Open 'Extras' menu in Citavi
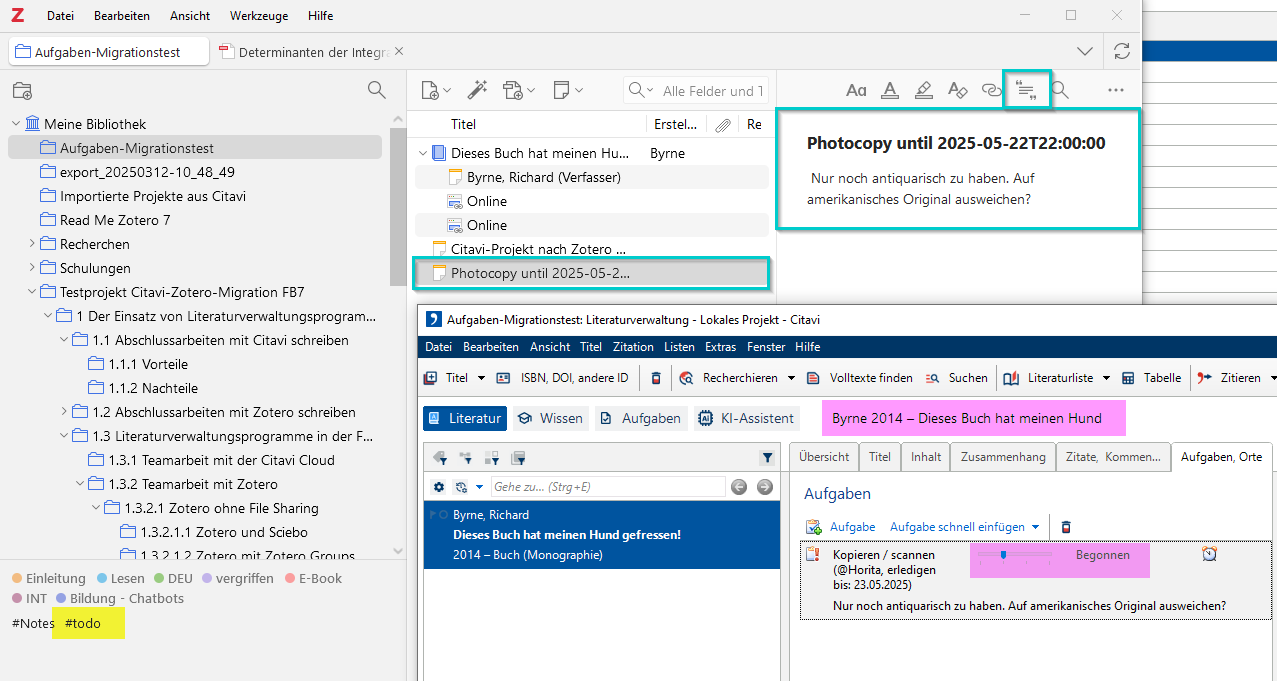This screenshot has height=681, width=1277. click(720, 347)
